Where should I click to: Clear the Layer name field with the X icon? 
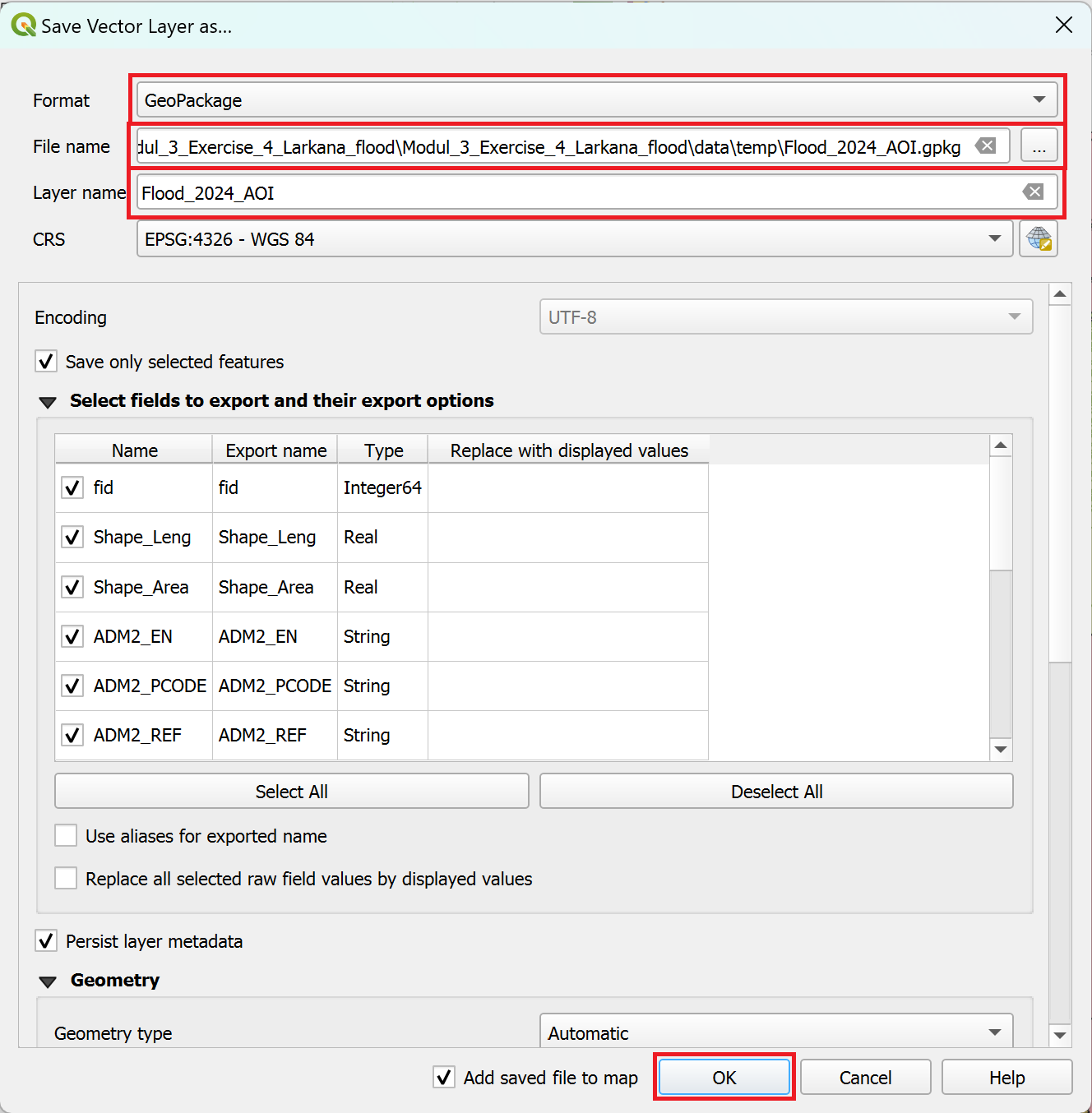click(1033, 192)
